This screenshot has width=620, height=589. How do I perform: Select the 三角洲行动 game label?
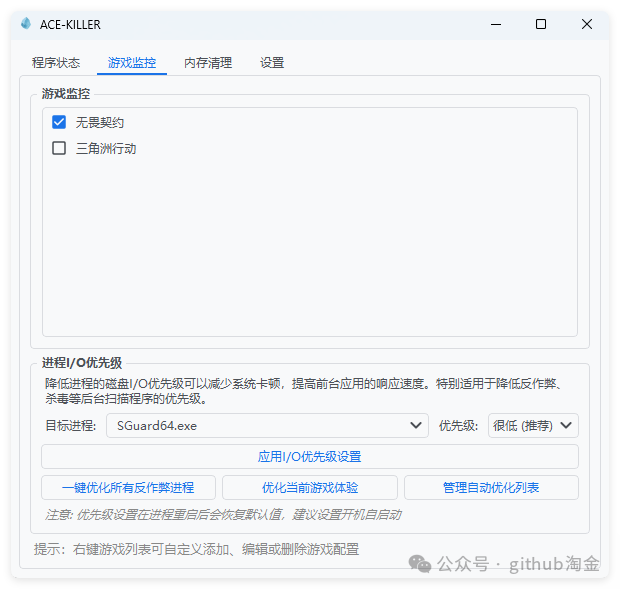[x=106, y=149]
